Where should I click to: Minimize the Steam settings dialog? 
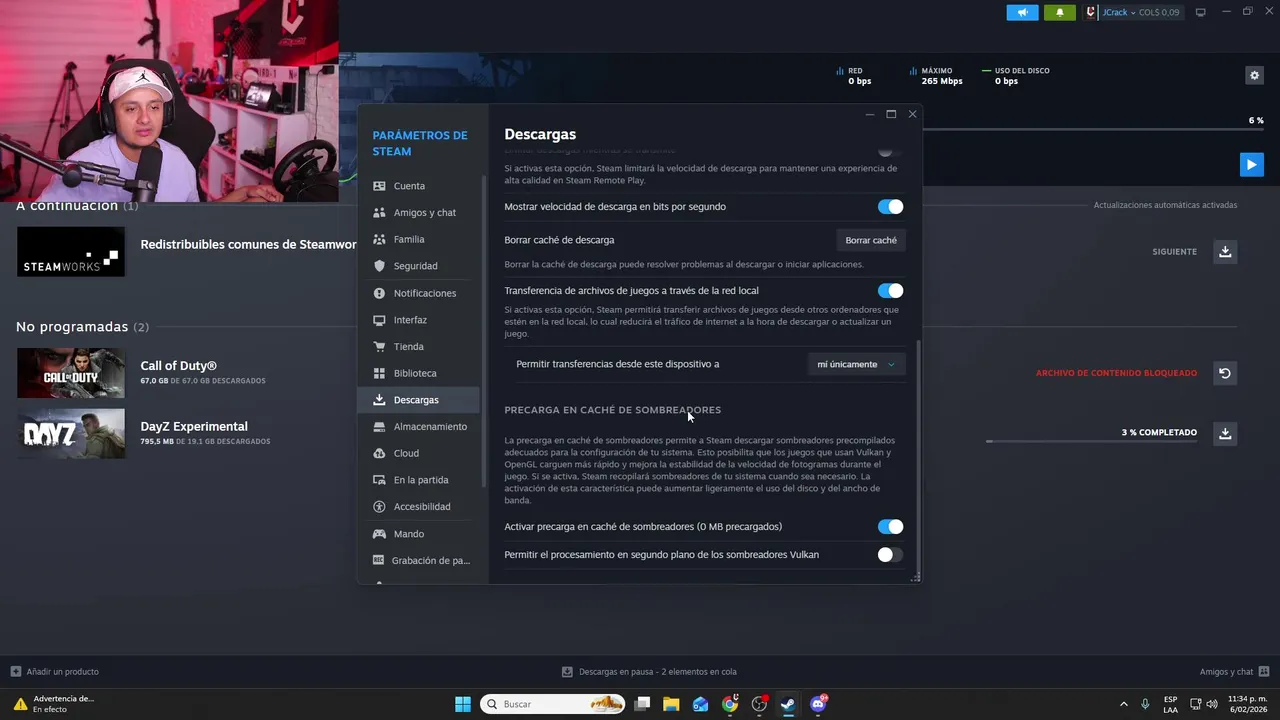click(869, 114)
